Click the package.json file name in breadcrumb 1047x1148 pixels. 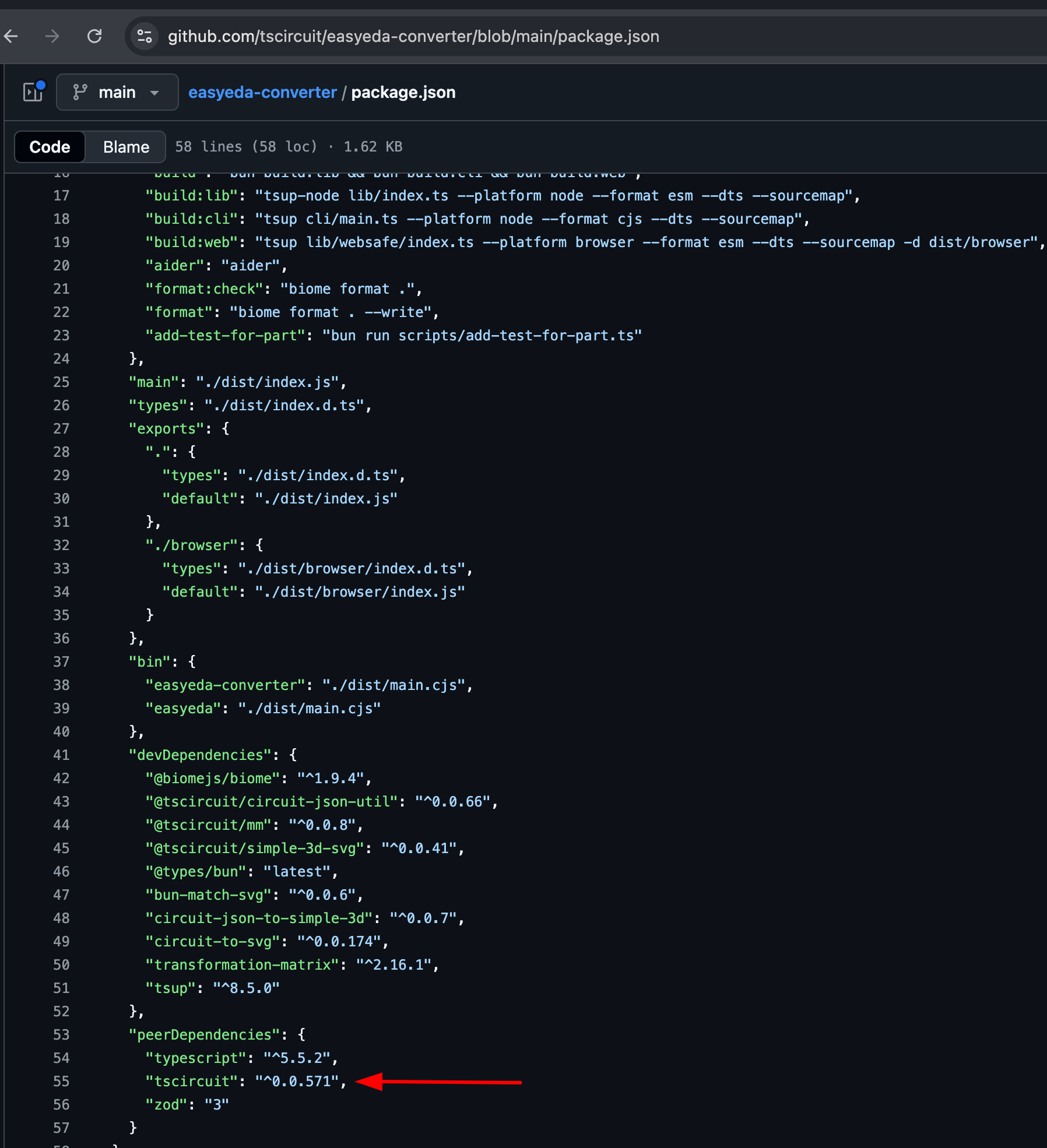pos(403,92)
